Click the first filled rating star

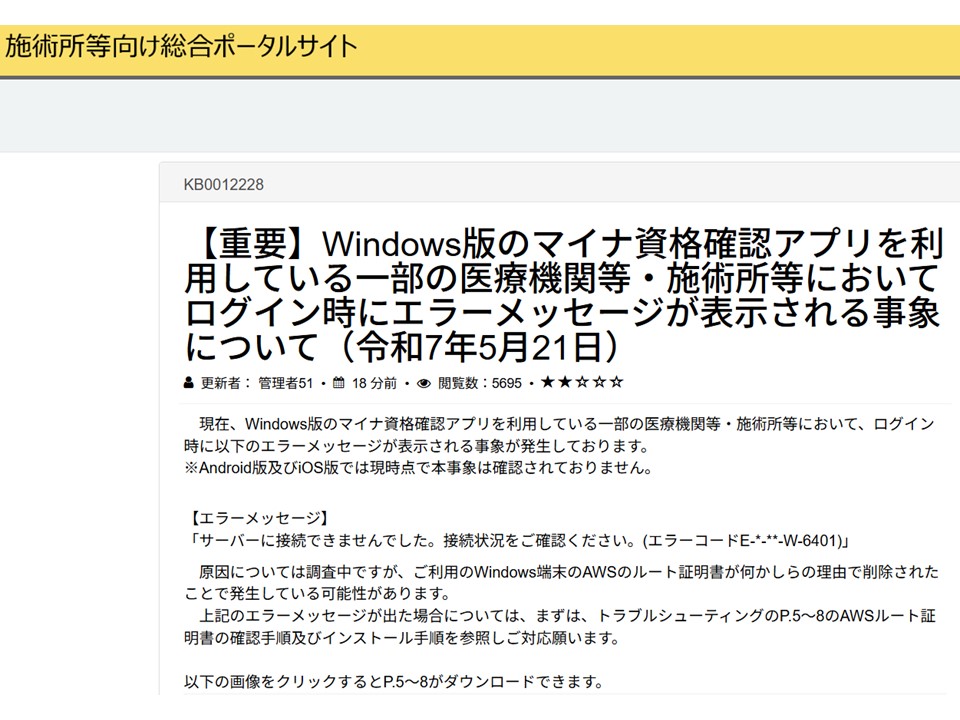(547, 382)
